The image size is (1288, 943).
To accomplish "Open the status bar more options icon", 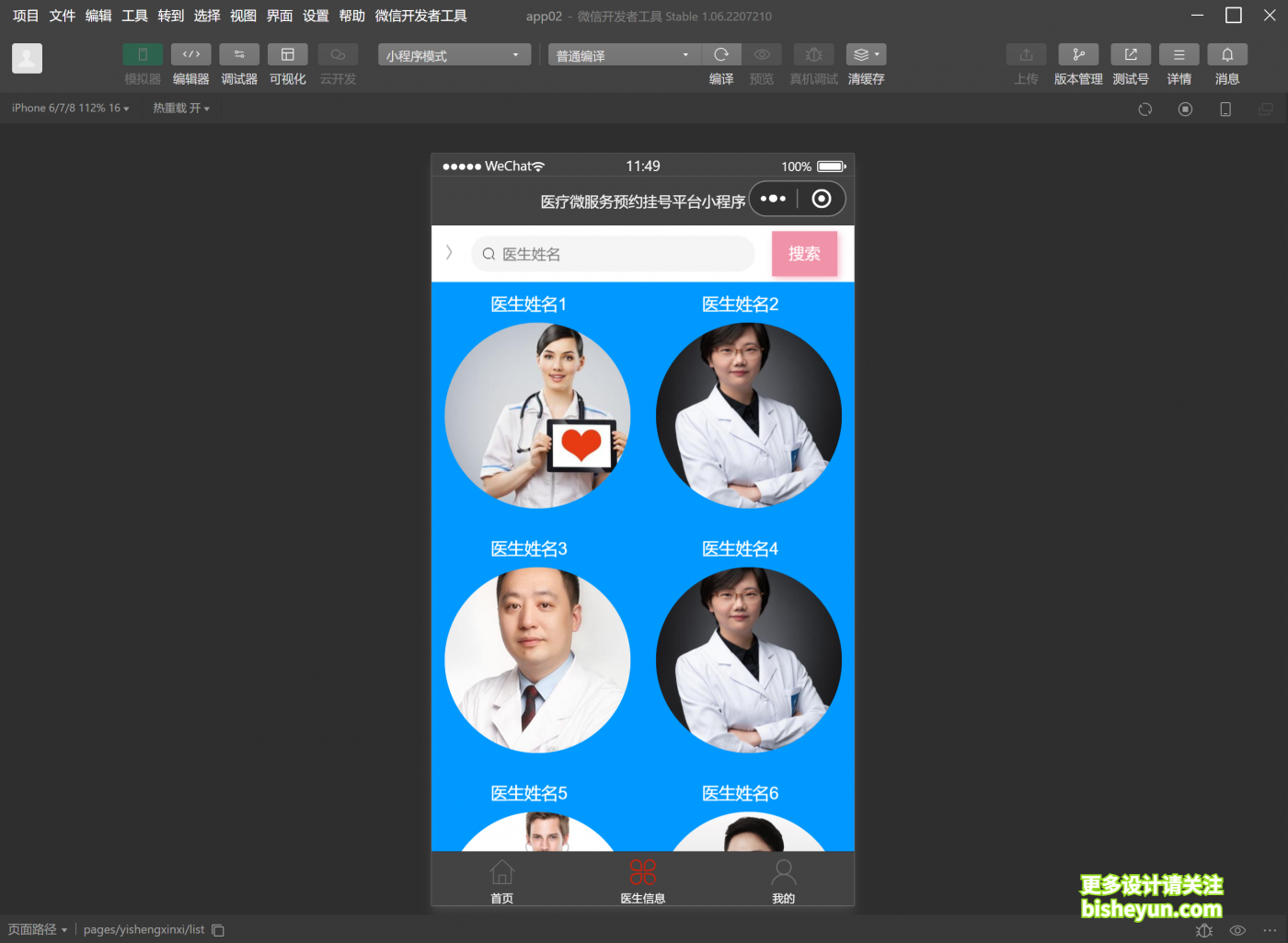I will (1270, 930).
